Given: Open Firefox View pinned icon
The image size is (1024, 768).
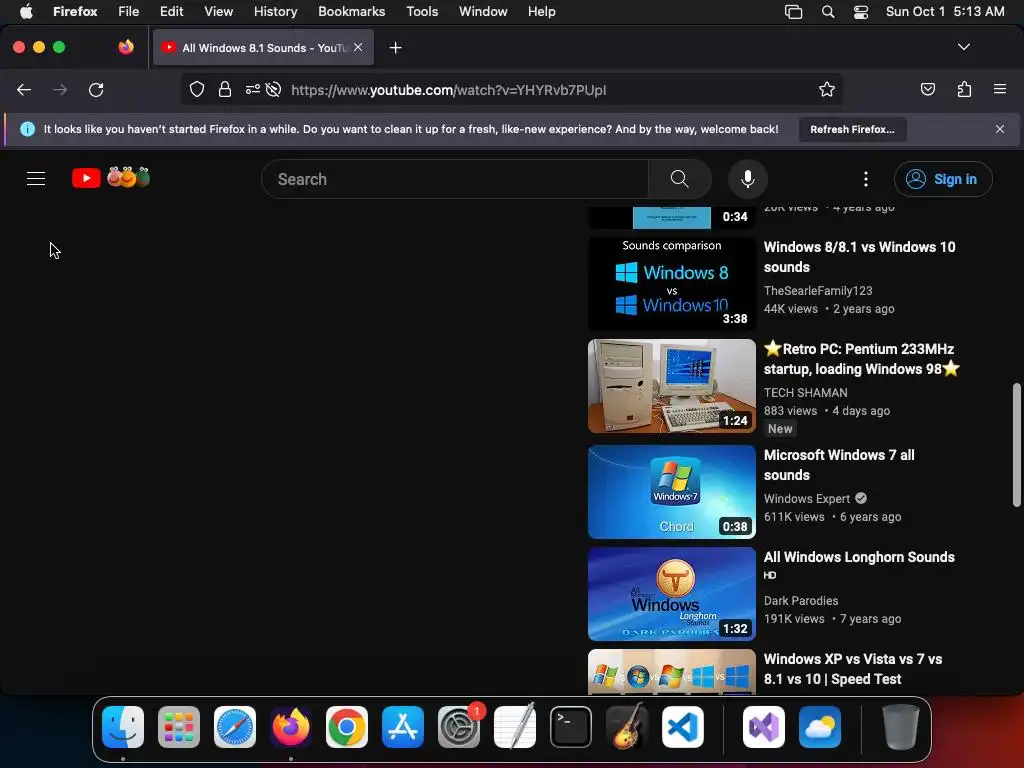Looking at the screenshot, I should click(126, 47).
